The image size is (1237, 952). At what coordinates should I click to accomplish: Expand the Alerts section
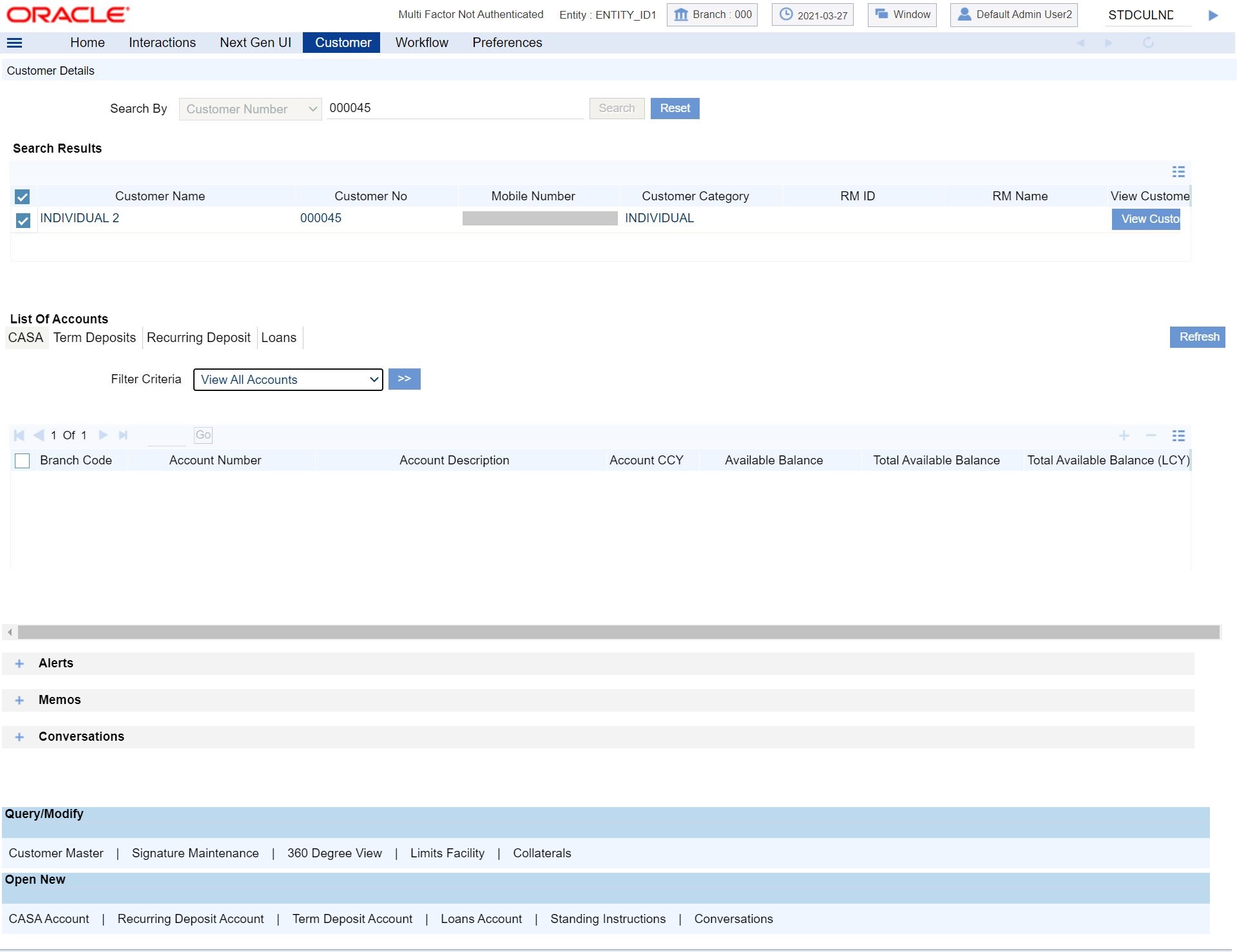tap(19, 663)
